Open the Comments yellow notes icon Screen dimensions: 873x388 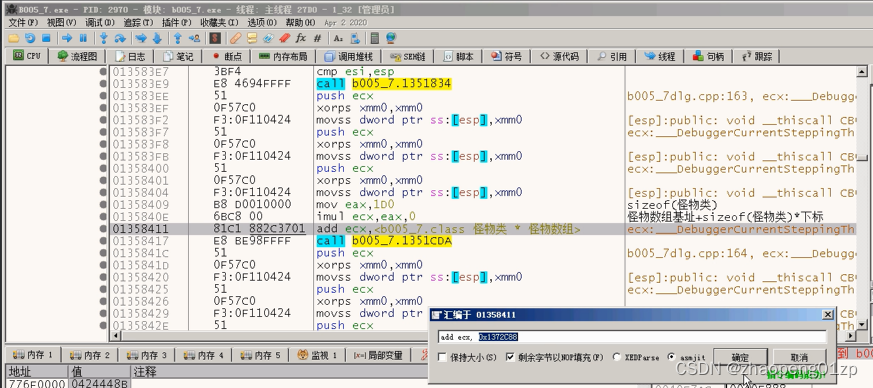click(252, 38)
